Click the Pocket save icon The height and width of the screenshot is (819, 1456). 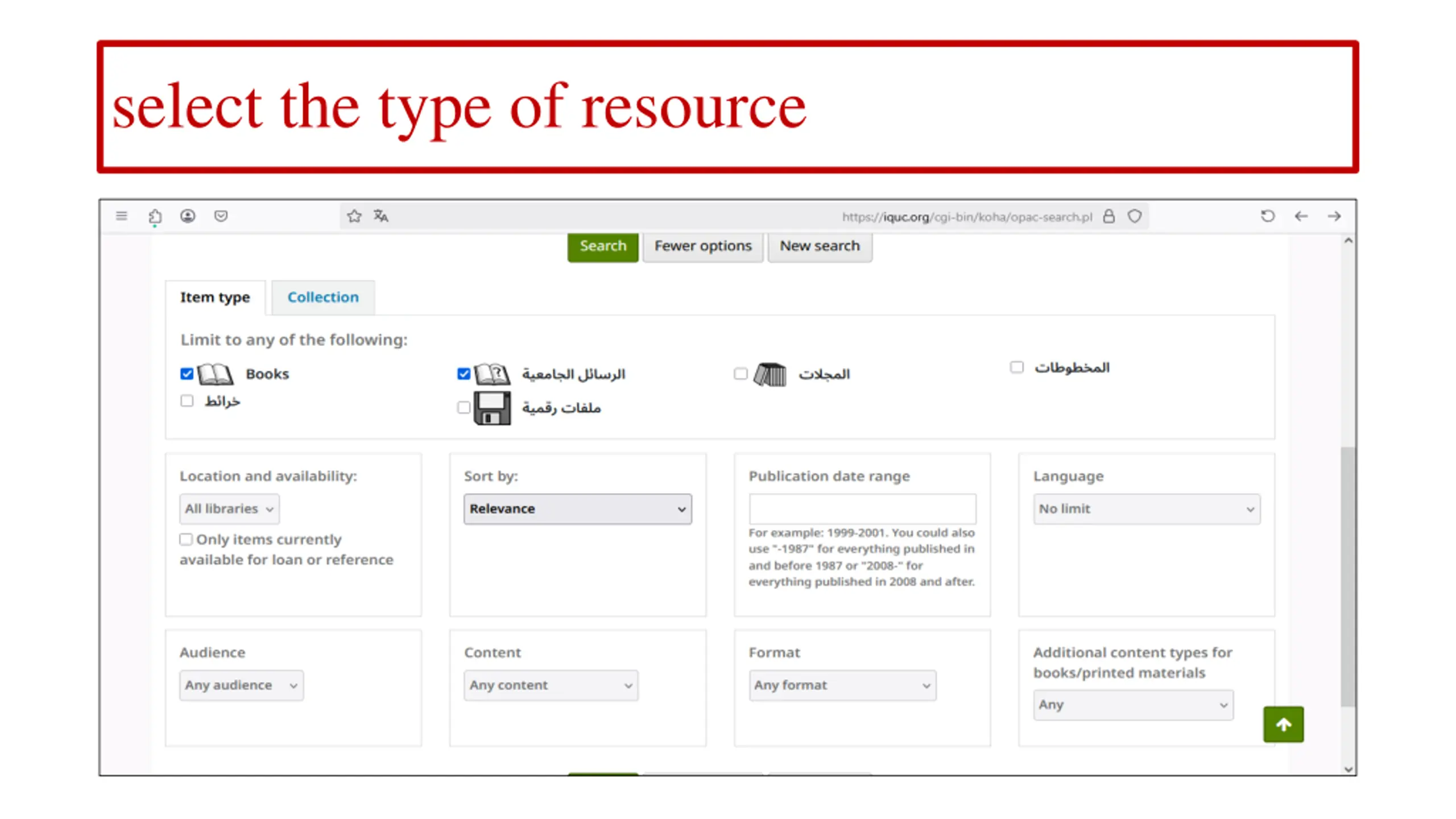221,216
